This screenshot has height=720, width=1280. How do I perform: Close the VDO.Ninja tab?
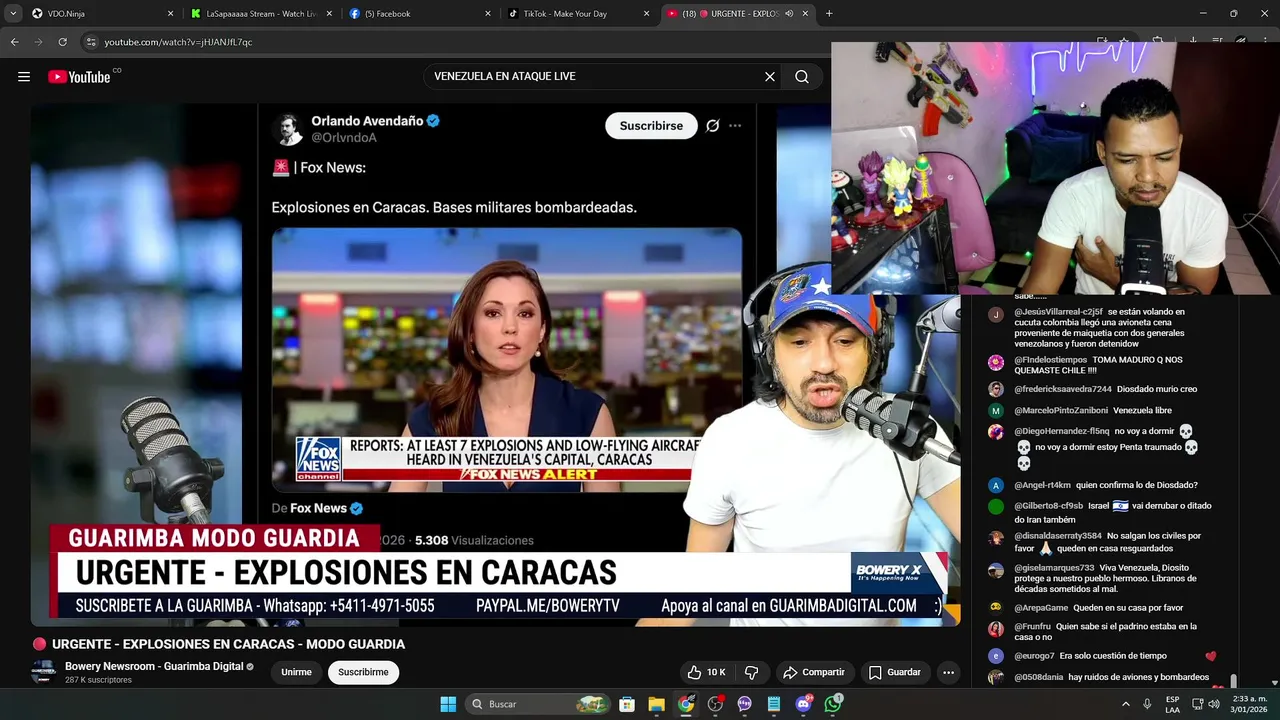170,14
